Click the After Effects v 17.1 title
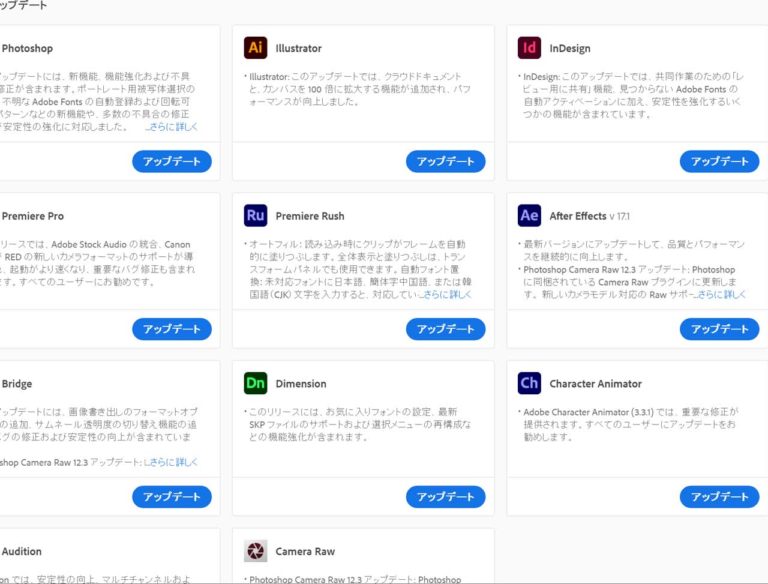The width and height of the screenshot is (768, 584). click(589, 216)
